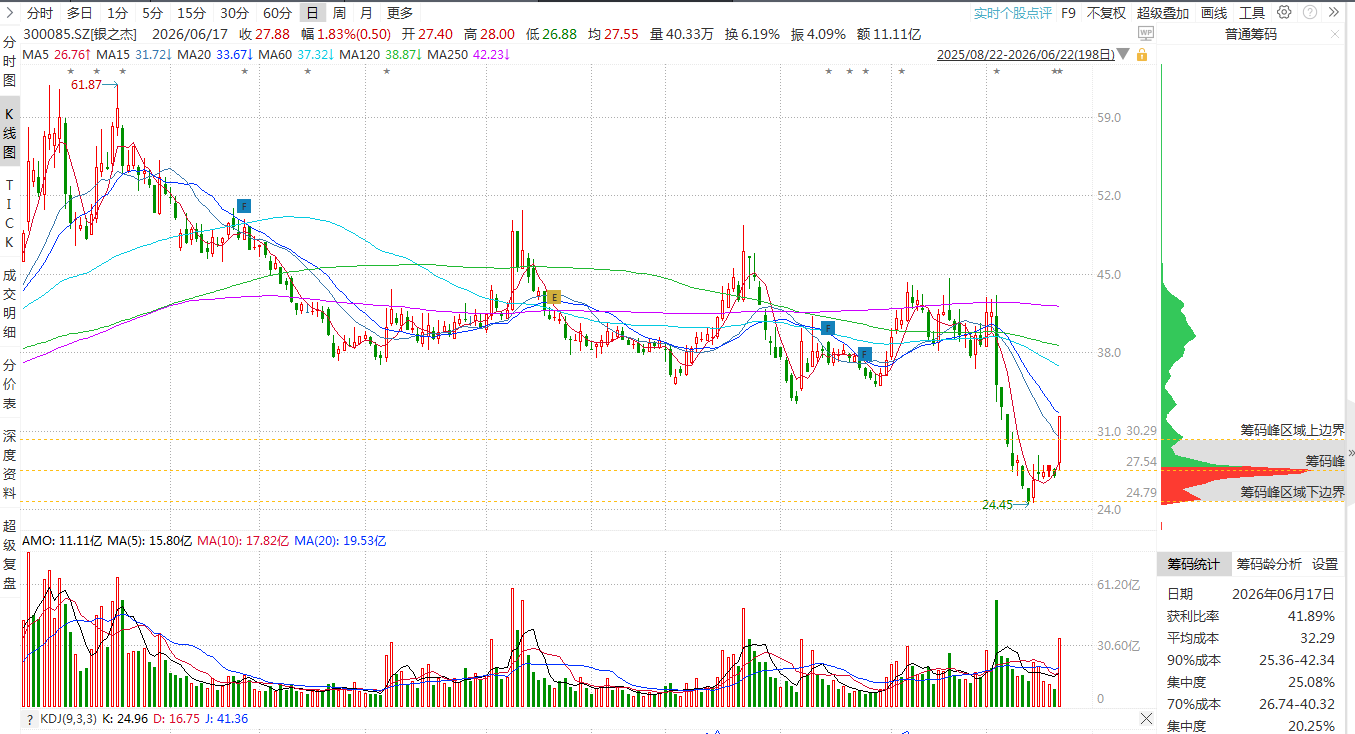The width and height of the screenshot is (1355, 734).
Task: Open 分价表 in the left sidebar
Action: 10,384
